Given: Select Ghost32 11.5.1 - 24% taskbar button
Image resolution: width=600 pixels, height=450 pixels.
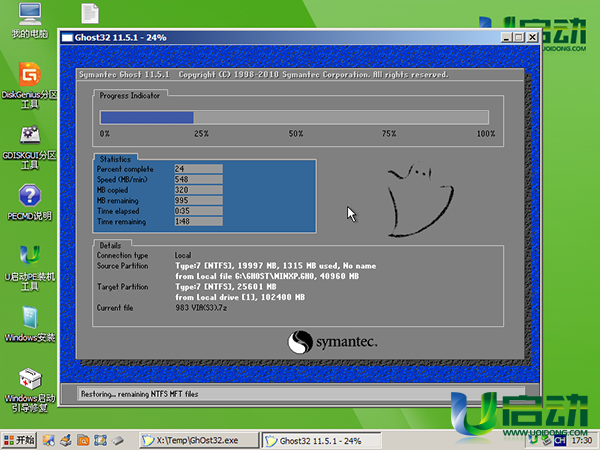Looking at the screenshot, I should [321, 440].
